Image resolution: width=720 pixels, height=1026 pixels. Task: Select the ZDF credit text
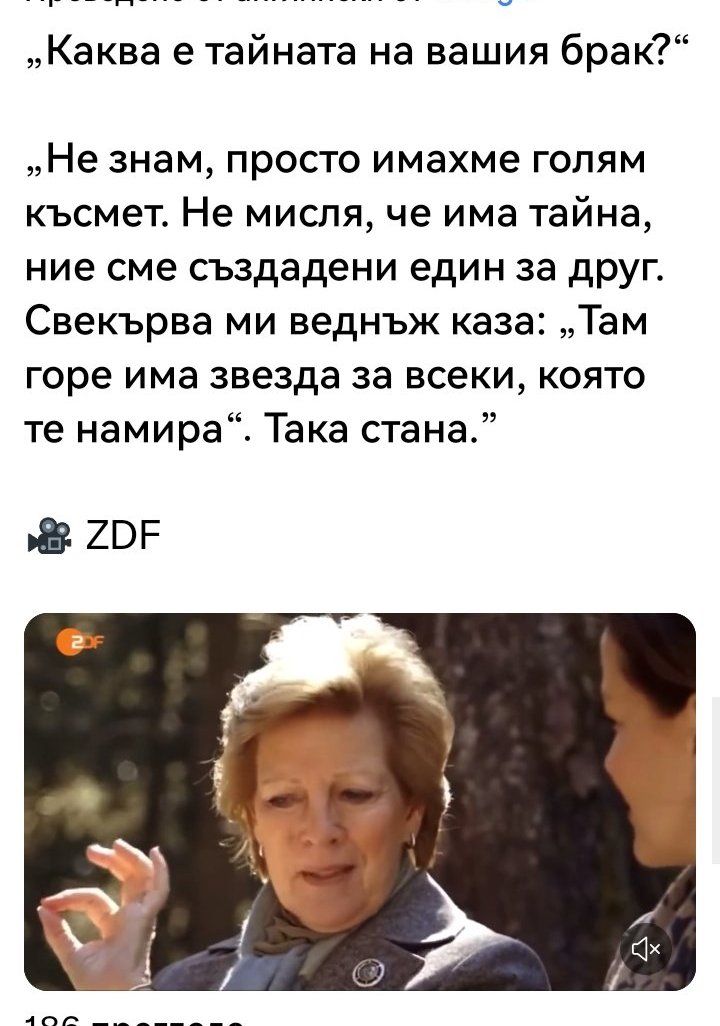coord(123,536)
